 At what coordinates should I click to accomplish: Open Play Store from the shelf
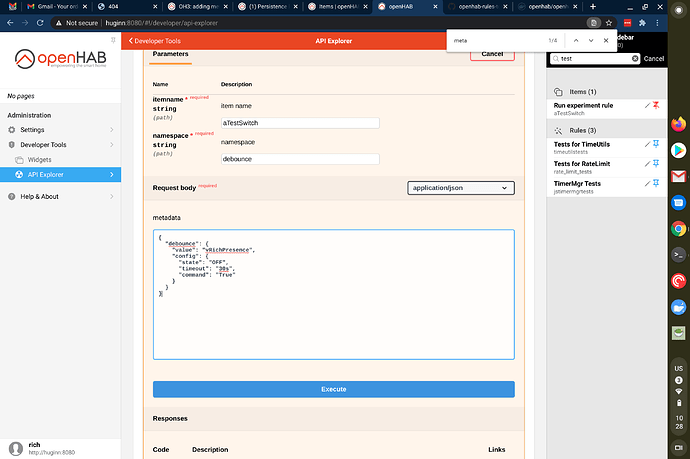(x=679, y=151)
